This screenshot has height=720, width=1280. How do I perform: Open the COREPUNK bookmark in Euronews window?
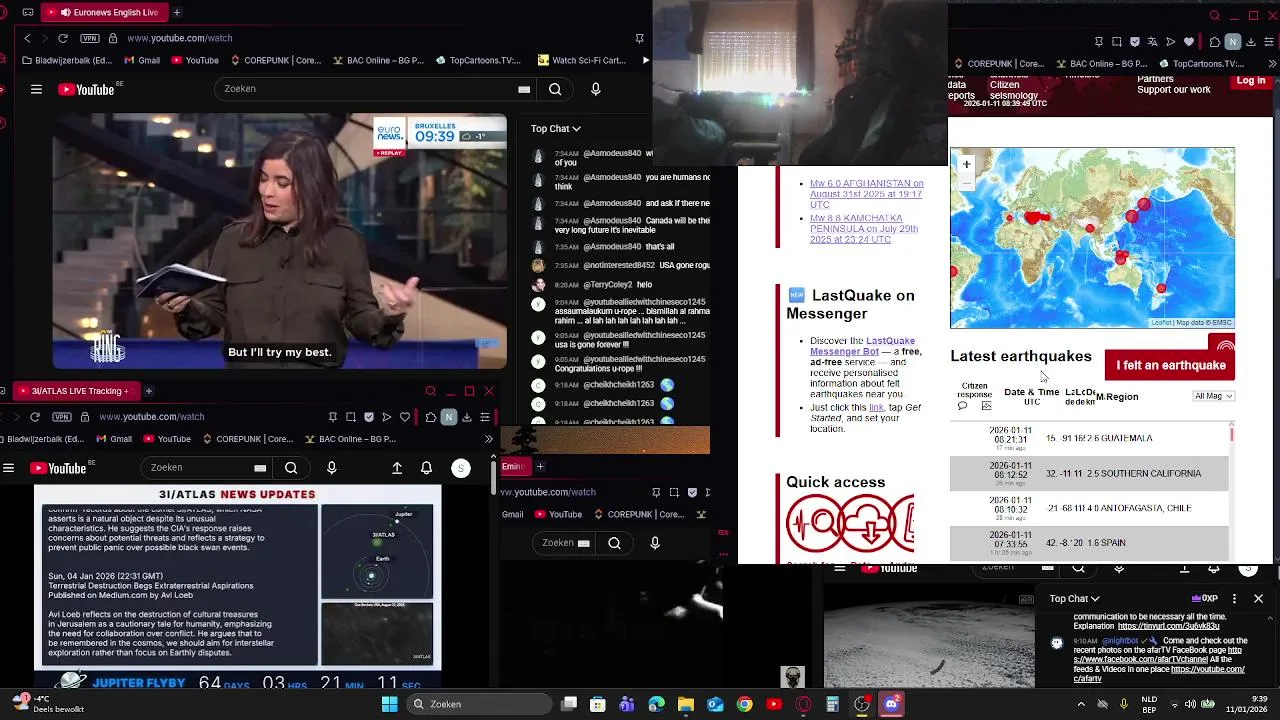point(275,60)
